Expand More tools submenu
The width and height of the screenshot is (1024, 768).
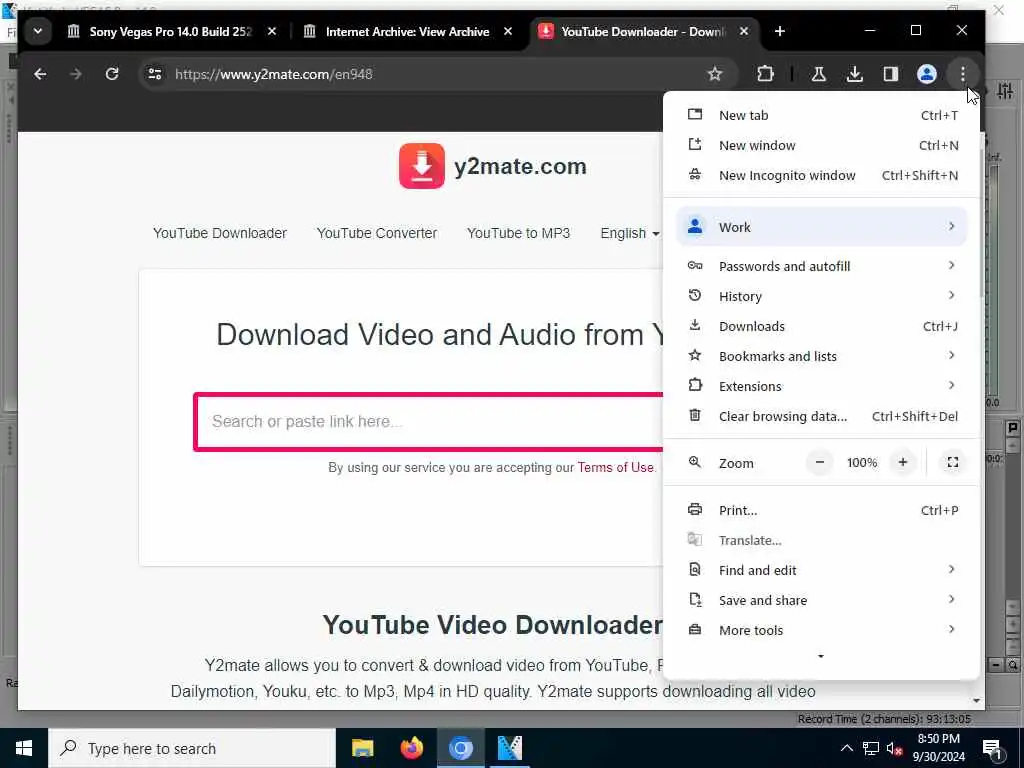[822, 630]
